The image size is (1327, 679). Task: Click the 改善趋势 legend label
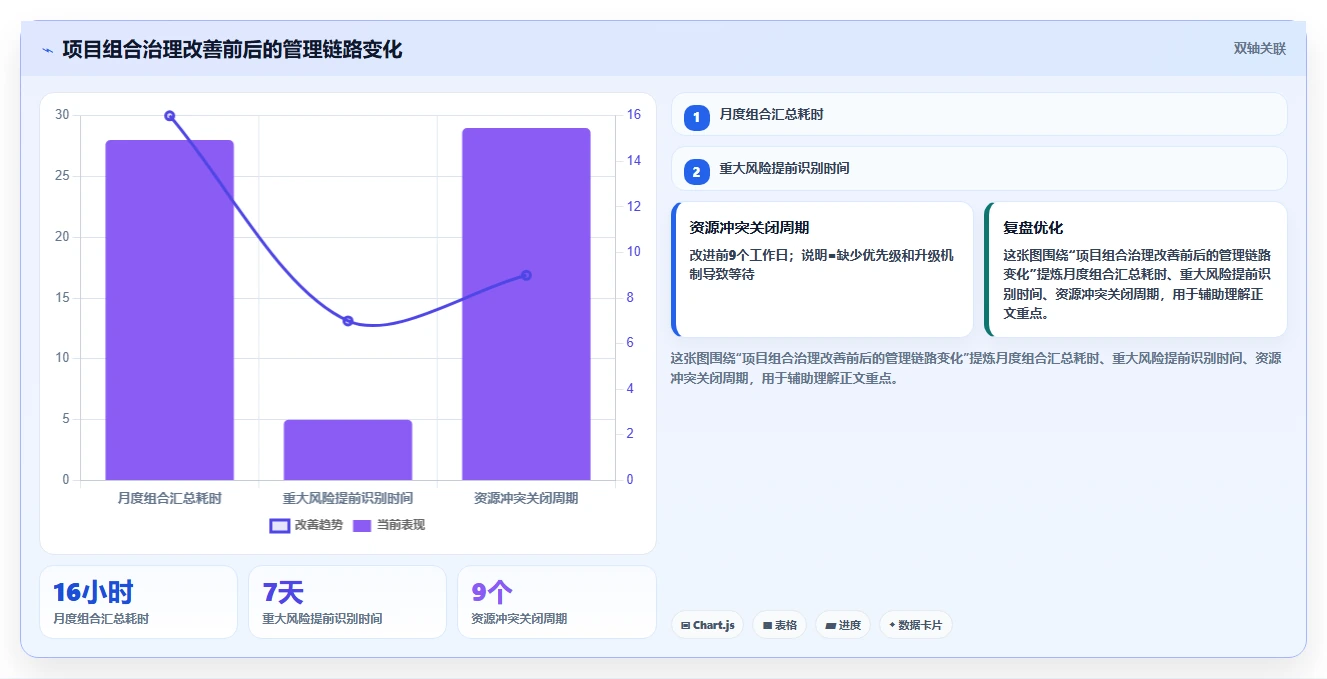(x=318, y=525)
